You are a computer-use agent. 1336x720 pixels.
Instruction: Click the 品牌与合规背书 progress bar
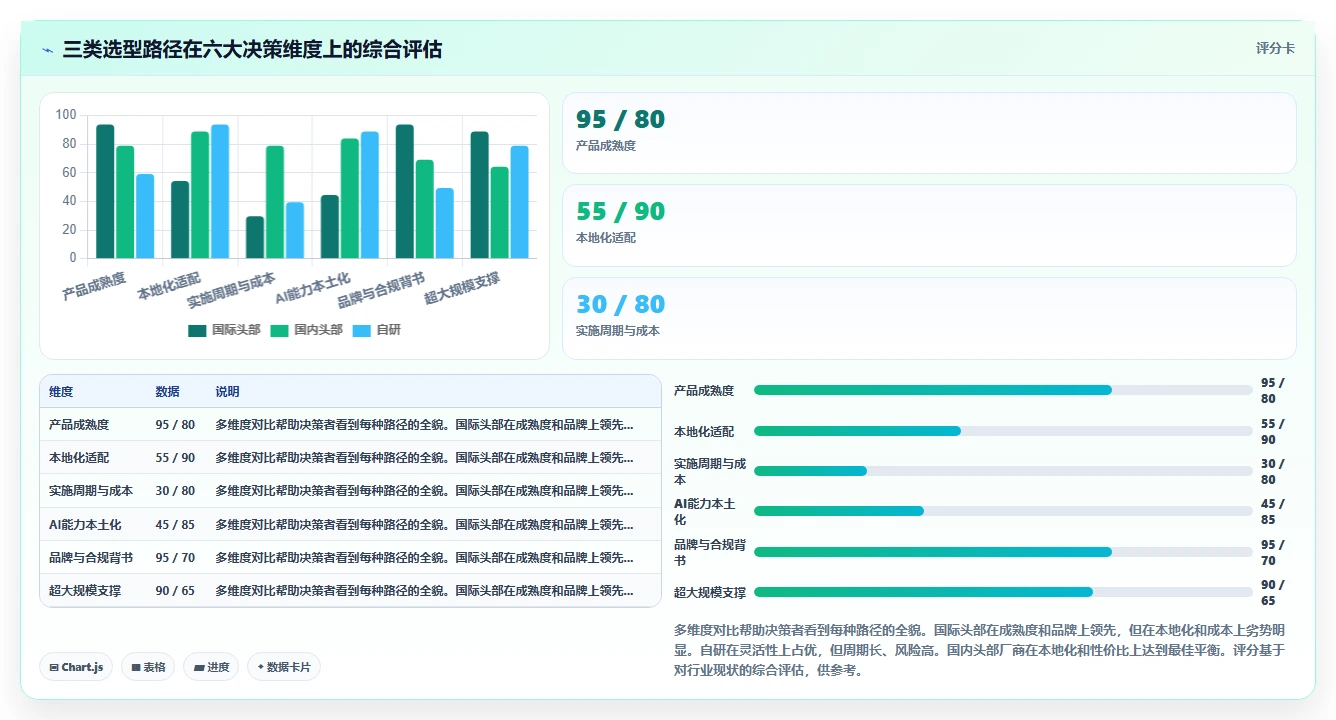point(1003,552)
